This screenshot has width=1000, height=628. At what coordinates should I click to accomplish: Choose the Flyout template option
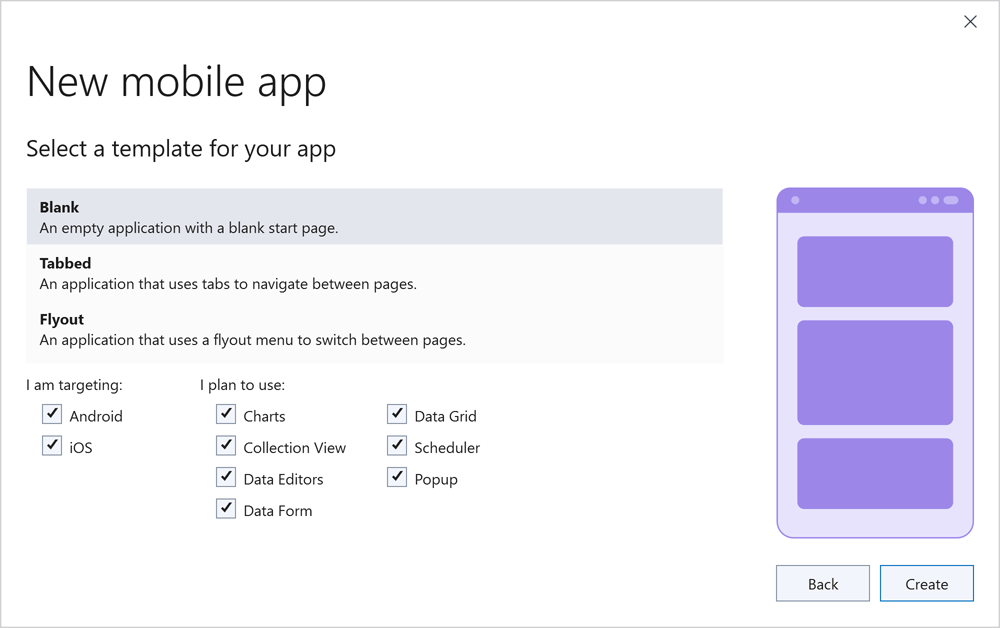pos(375,329)
